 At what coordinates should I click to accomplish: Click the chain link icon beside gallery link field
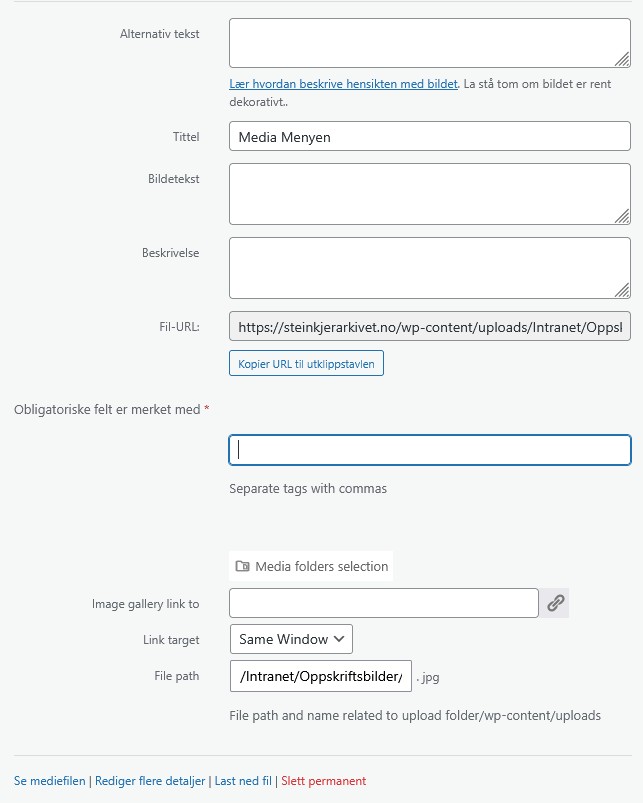tap(556, 603)
